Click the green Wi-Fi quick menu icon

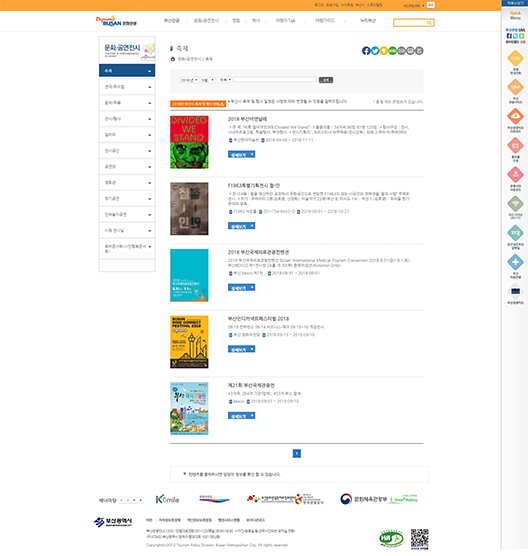[x=515, y=204]
